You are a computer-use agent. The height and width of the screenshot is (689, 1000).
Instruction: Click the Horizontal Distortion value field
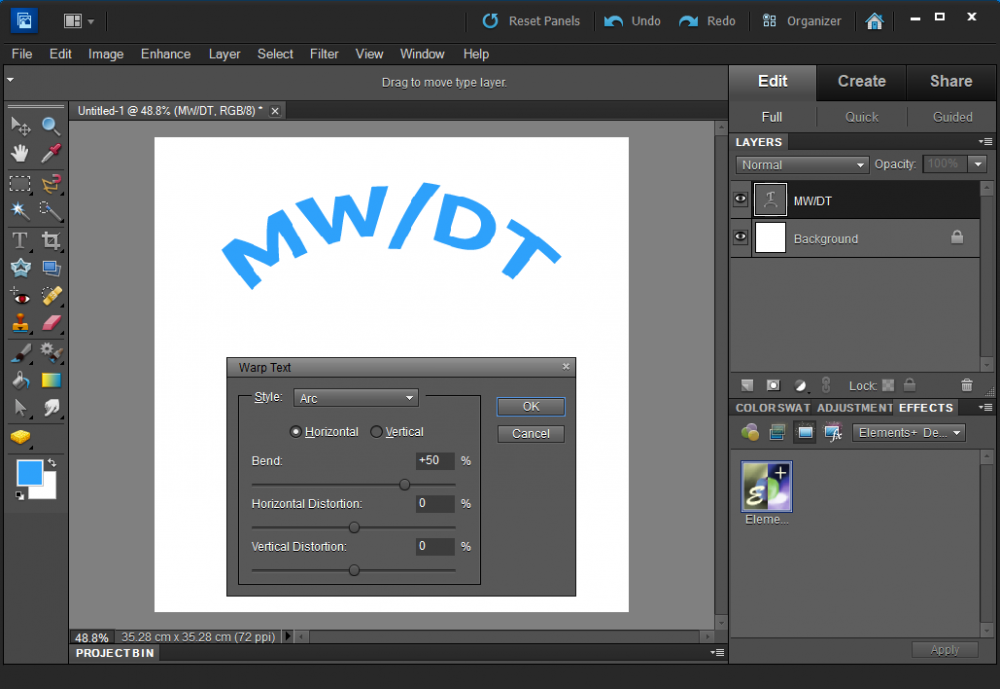(435, 504)
